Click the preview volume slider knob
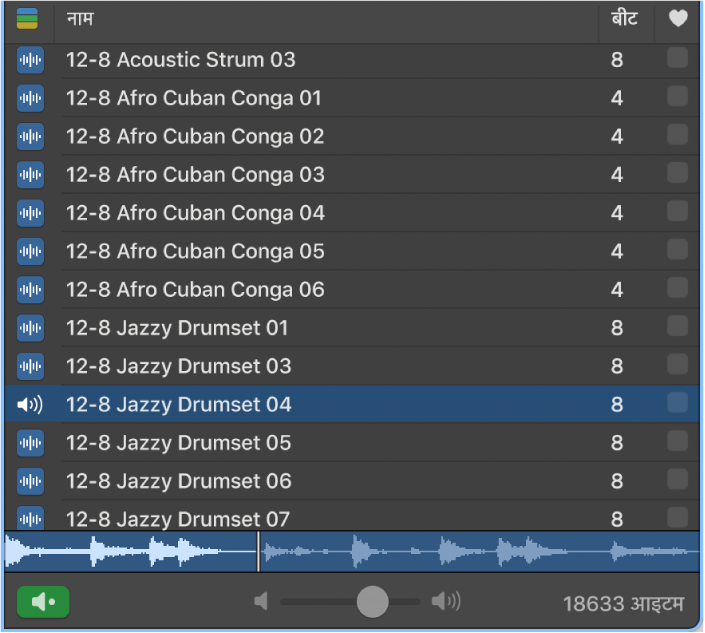 pyautogui.click(x=372, y=601)
